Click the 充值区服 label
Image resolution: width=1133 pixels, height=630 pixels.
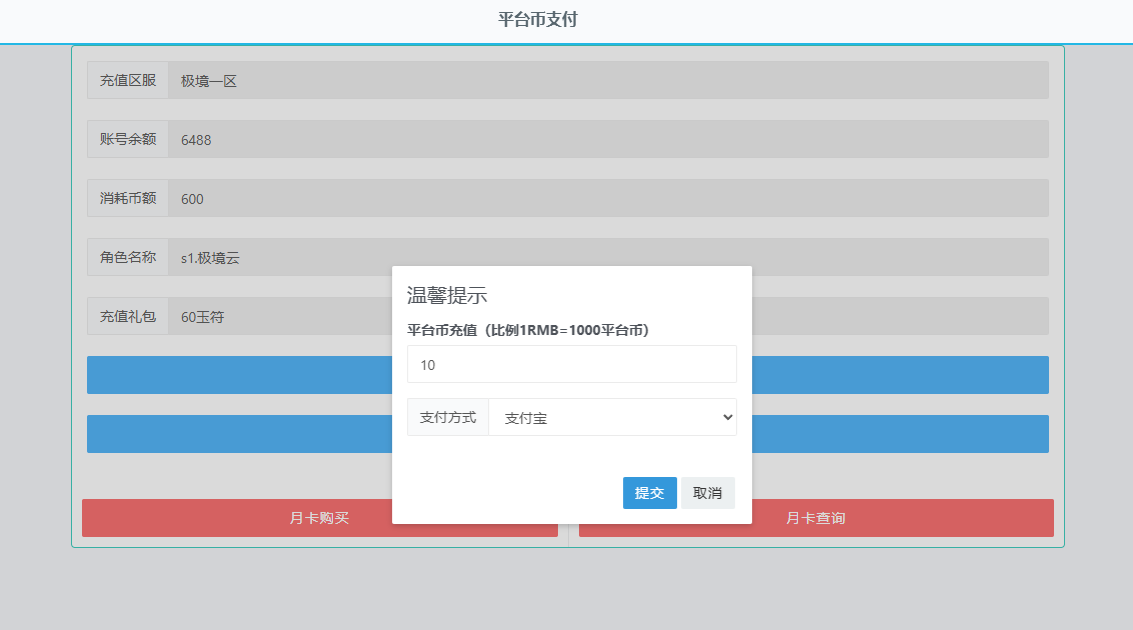[x=128, y=81]
